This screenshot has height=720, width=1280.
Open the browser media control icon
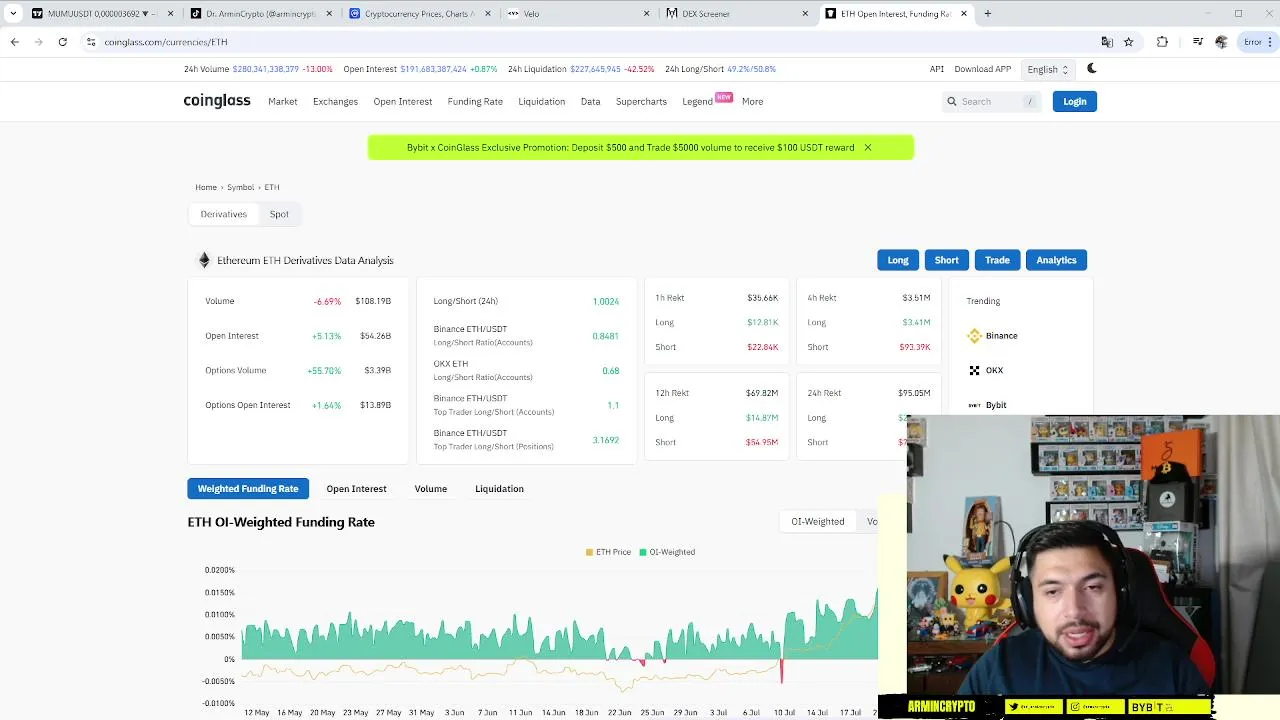(x=1198, y=42)
